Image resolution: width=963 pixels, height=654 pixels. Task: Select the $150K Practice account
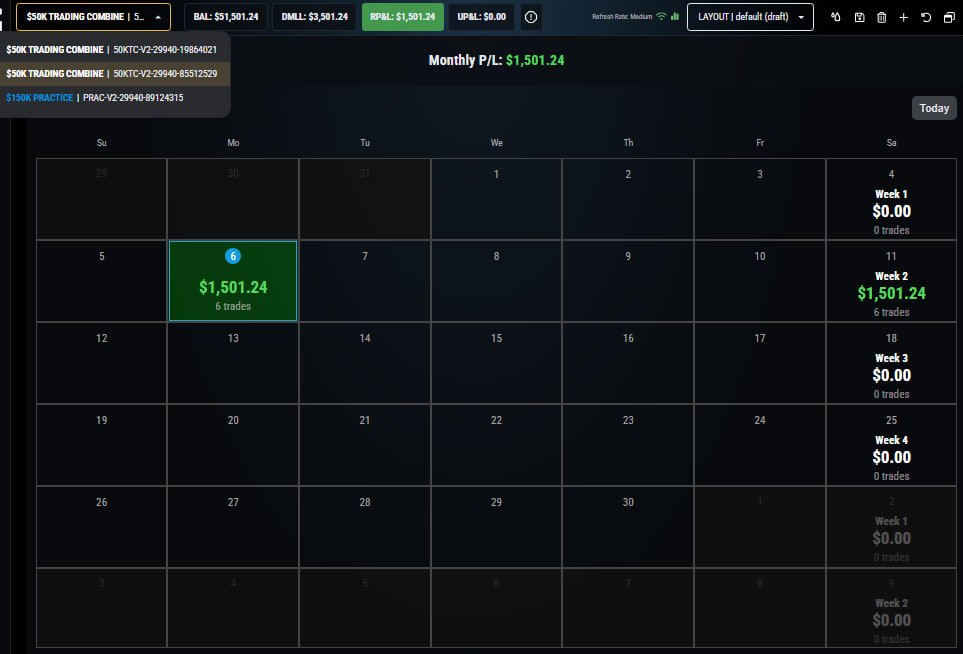point(115,98)
